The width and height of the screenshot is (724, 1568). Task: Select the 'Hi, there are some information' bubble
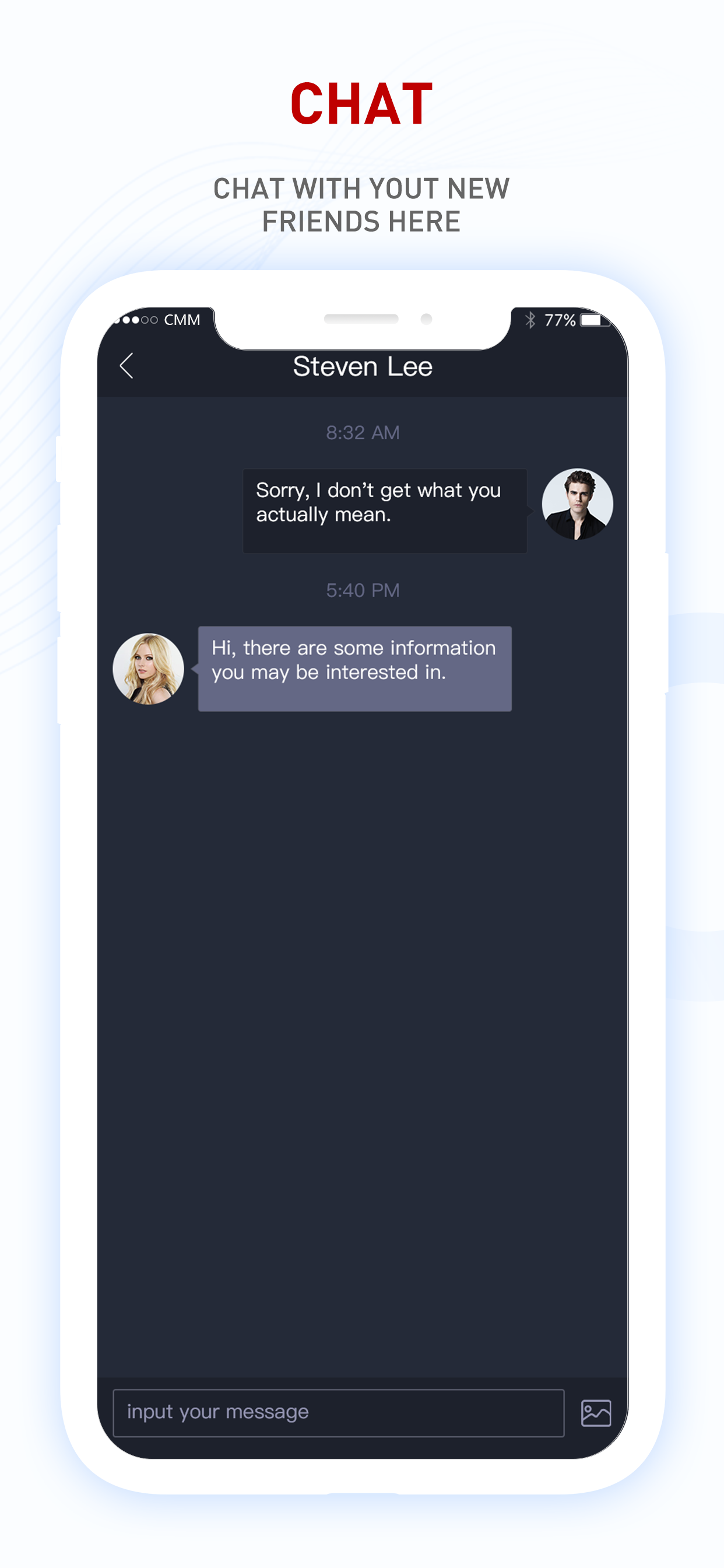(x=354, y=668)
